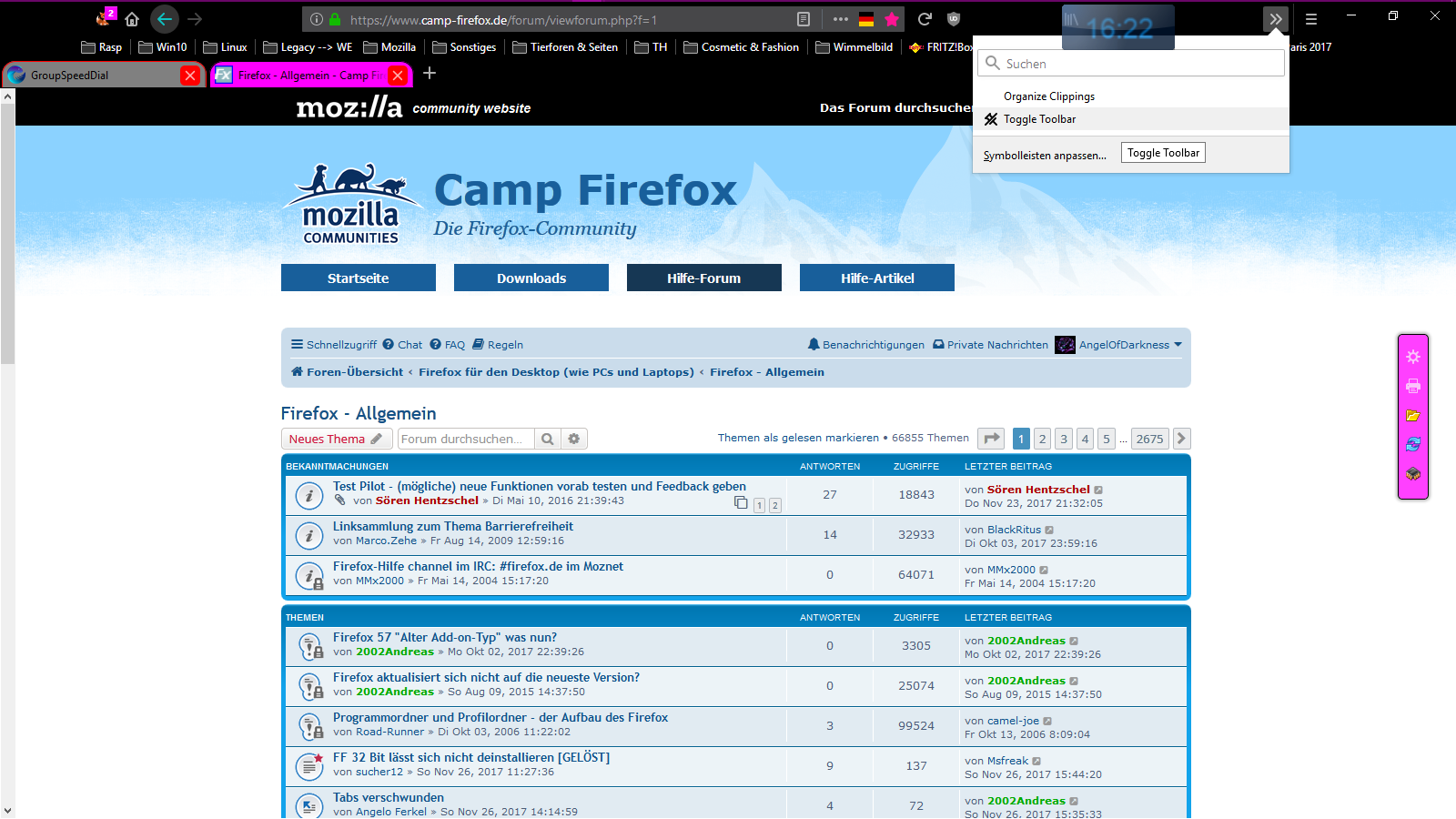Open topic Firefox 57 "Alter Add-on-Typ" was nun?
The height and width of the screenshot is (819, 1456).
tap(445, 638)
